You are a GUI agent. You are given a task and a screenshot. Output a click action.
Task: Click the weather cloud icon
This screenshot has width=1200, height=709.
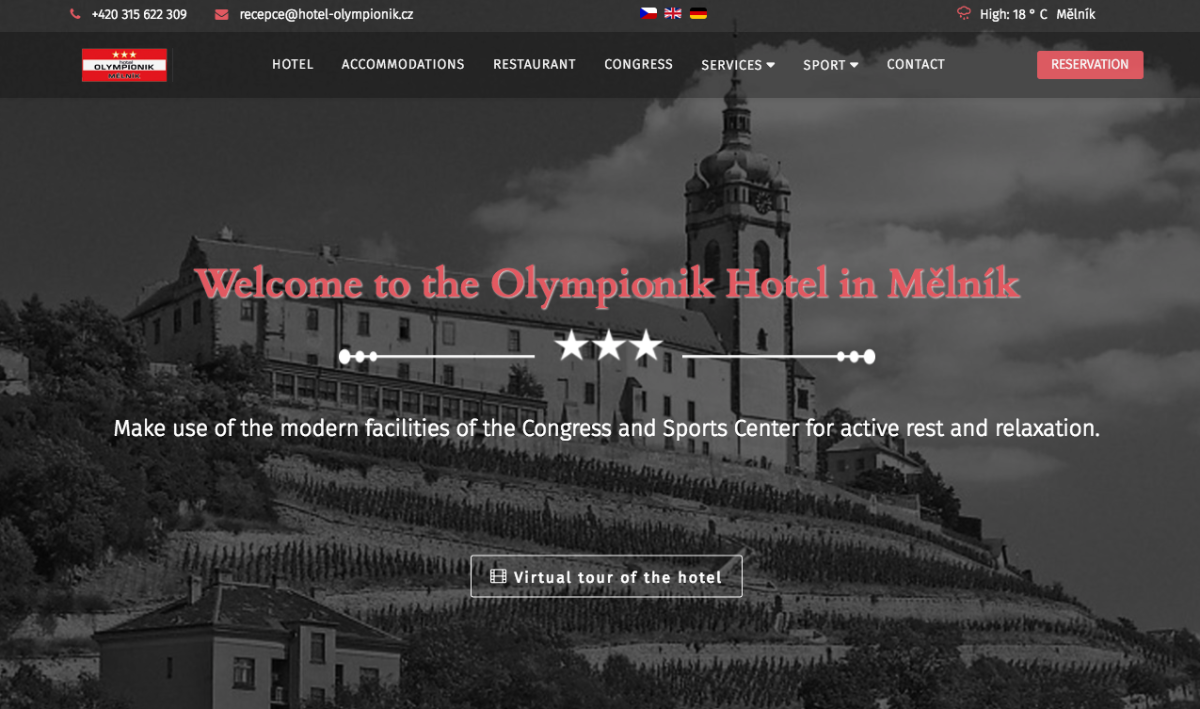pyautogui.click(x=964, y=14)
